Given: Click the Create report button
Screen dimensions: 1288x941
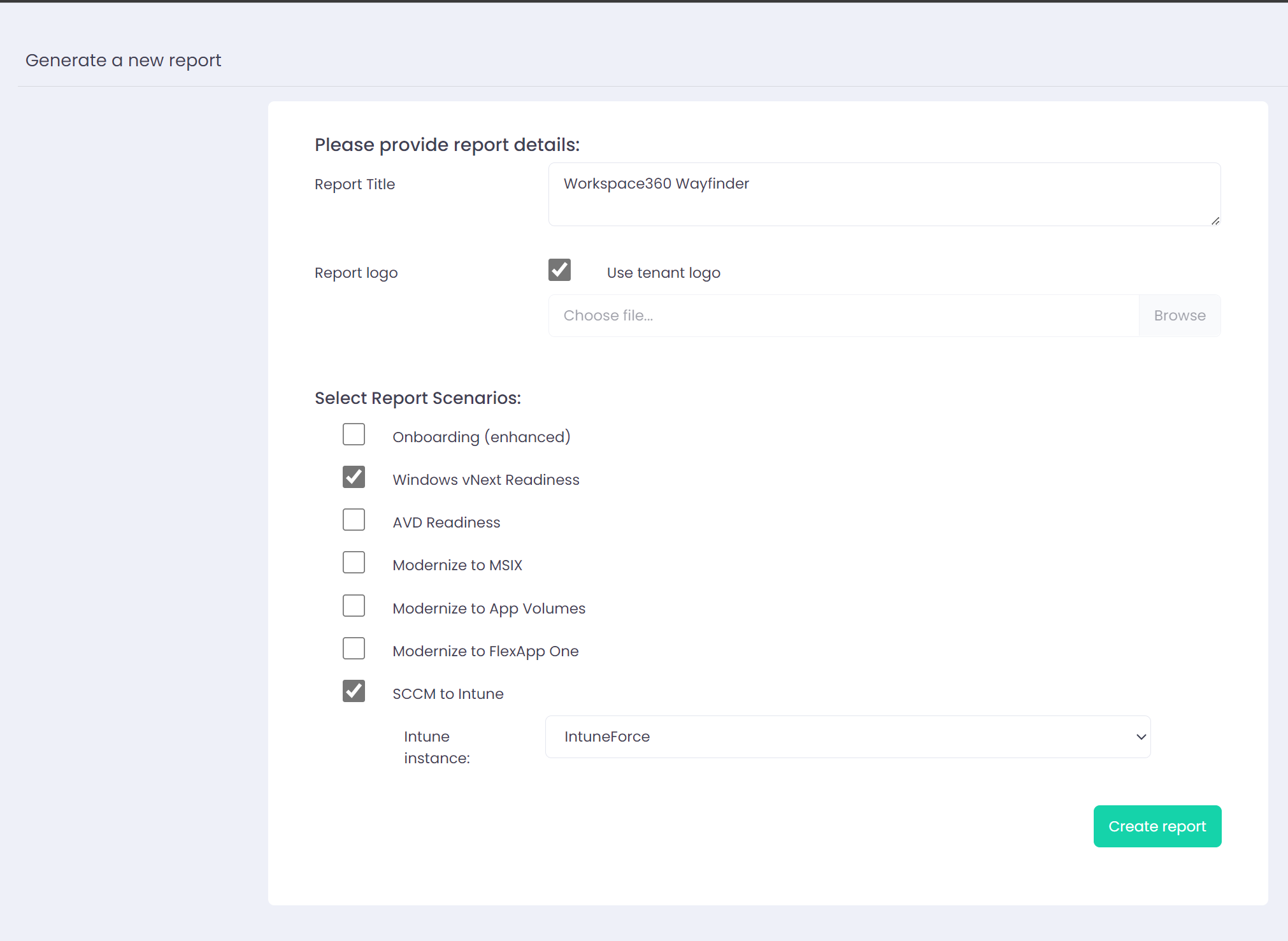Looking at the screenshot, I should pos(1157,826).
